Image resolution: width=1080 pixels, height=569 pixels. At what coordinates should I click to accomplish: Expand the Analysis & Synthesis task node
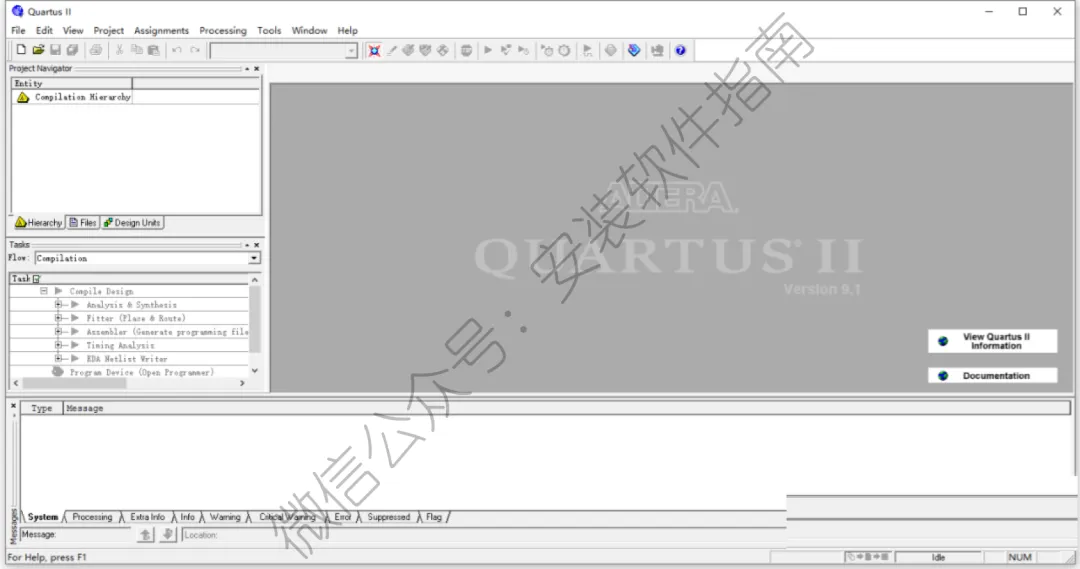coord(59,304)
